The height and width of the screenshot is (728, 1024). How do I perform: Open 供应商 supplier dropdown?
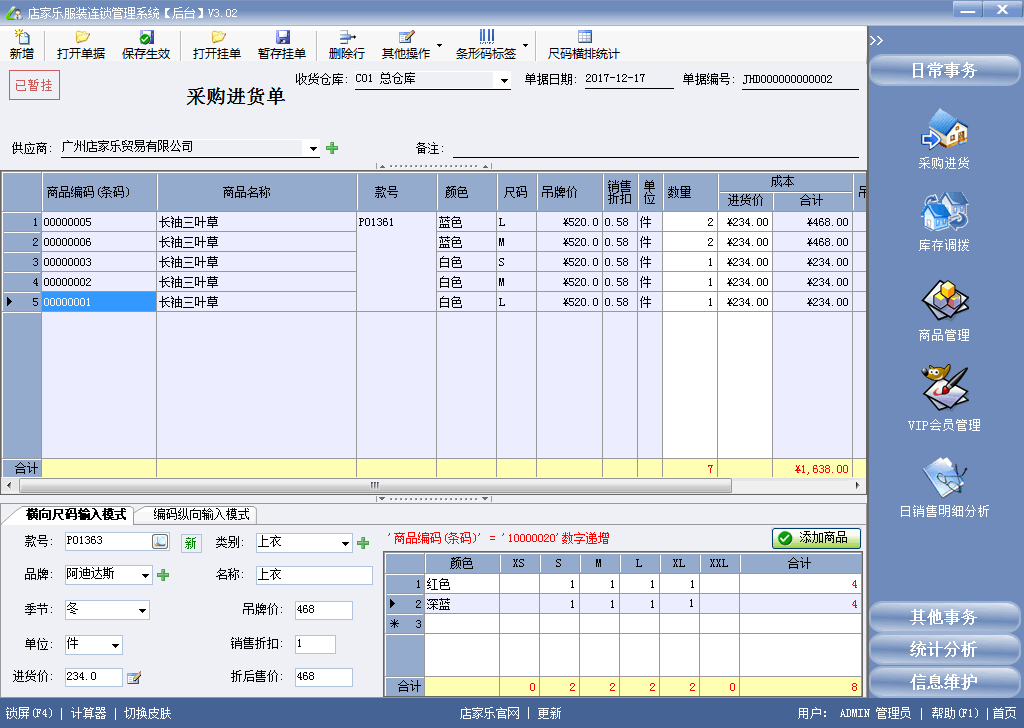313,149
